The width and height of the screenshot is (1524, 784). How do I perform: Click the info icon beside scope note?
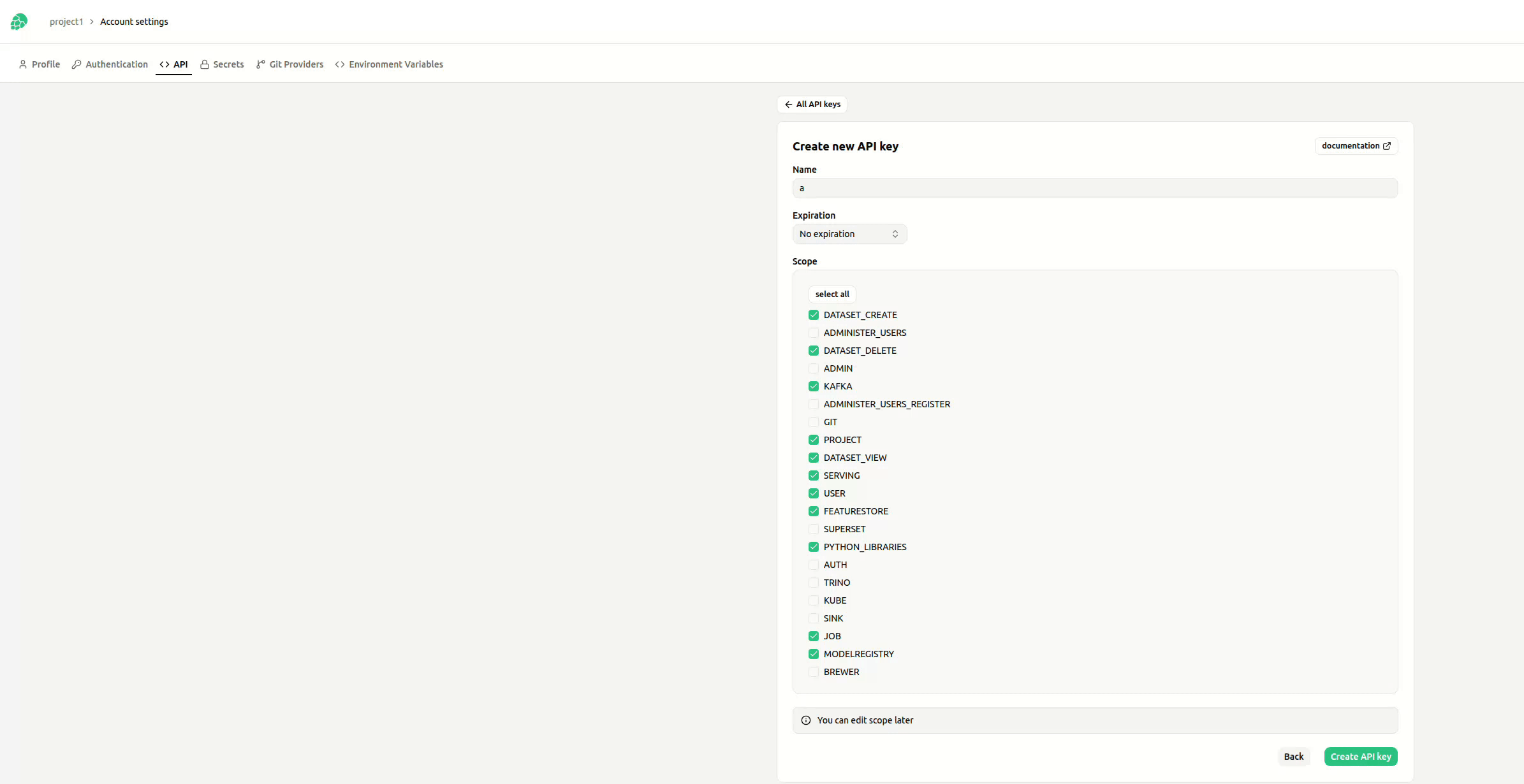[x=806, y=720]
